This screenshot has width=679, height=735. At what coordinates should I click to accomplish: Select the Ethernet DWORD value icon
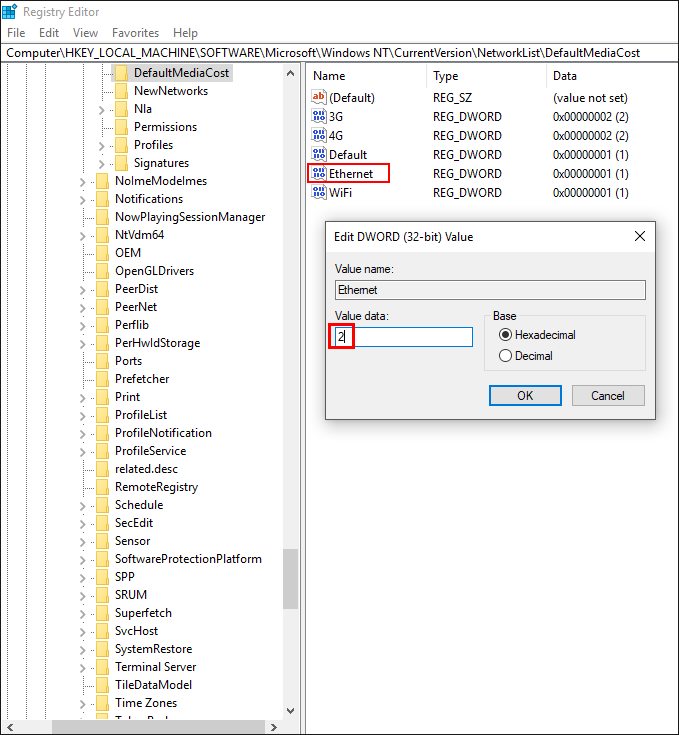319,173
